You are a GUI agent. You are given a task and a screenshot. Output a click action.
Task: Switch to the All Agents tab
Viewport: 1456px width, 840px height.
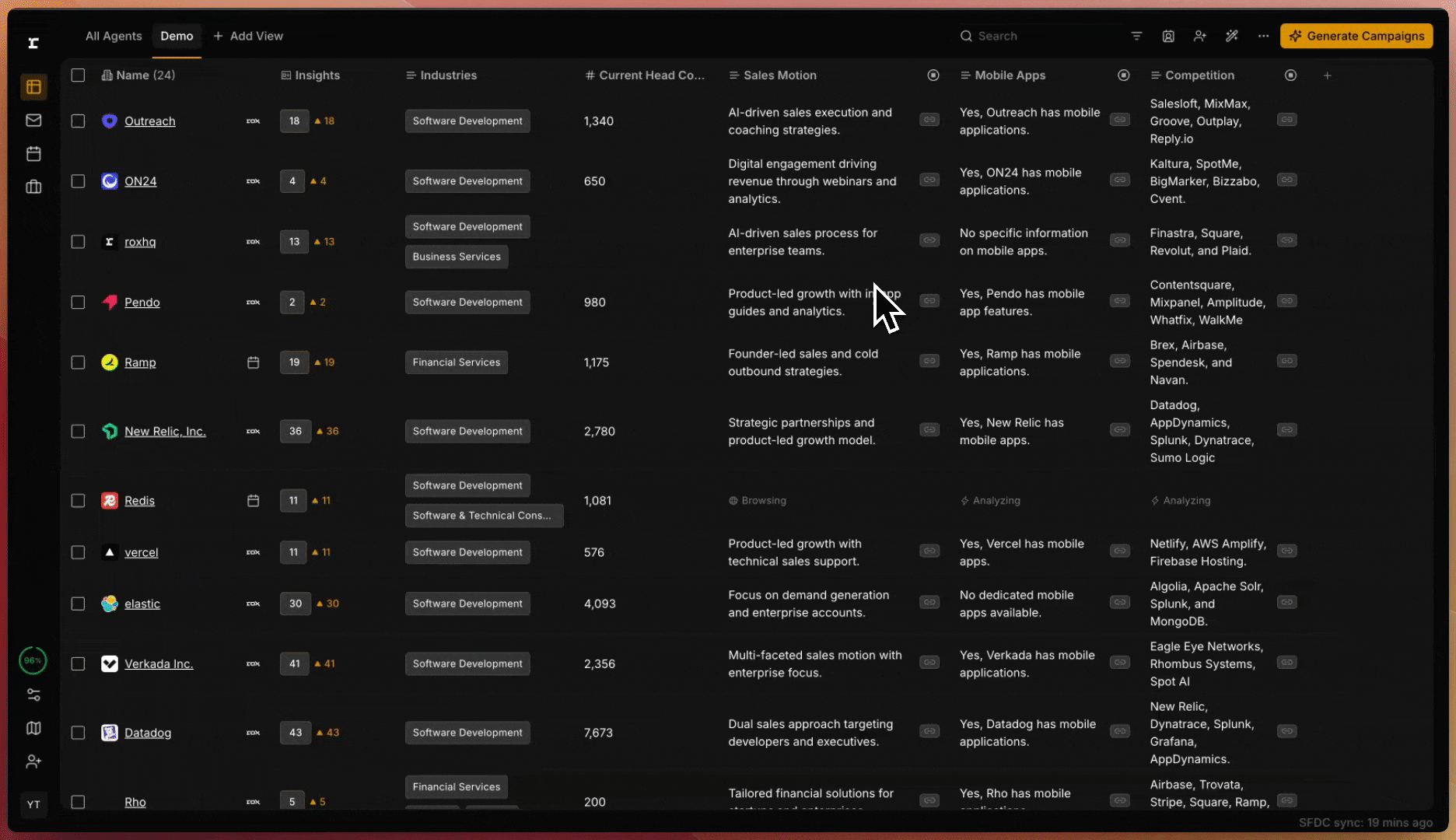pyautogui.click(x=114, y=36)
